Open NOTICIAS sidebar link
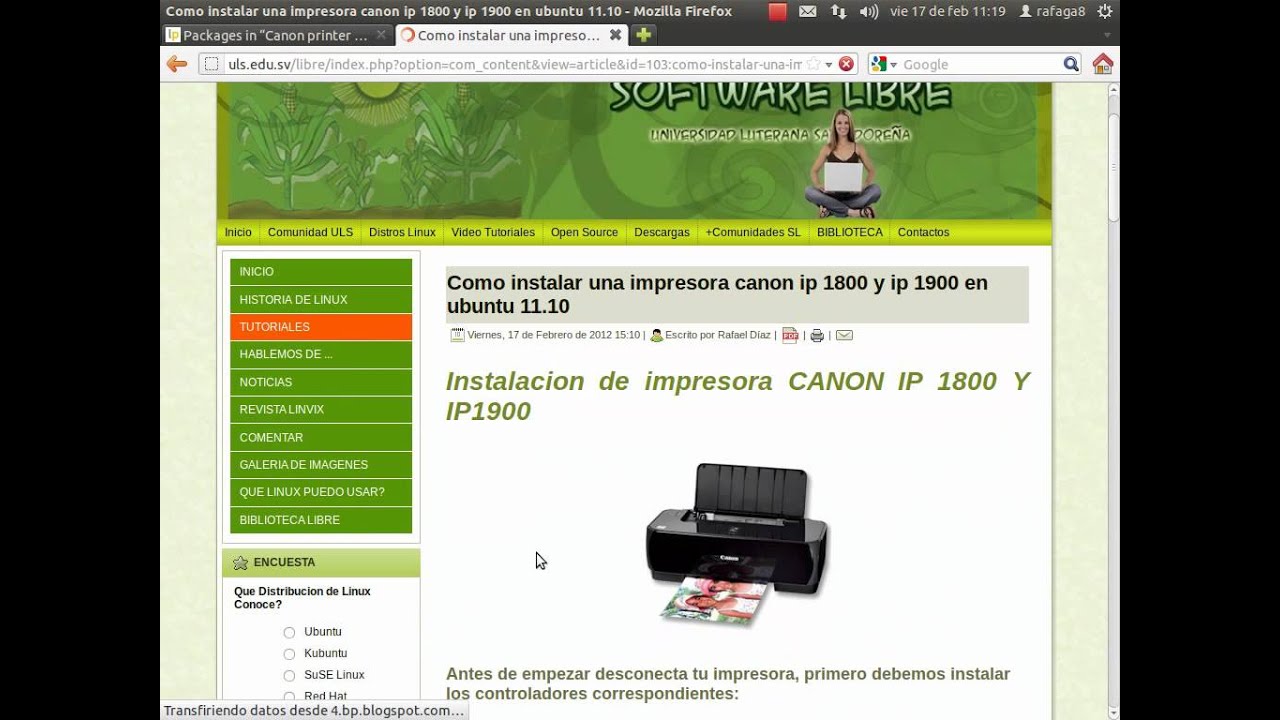 [321, 382]
